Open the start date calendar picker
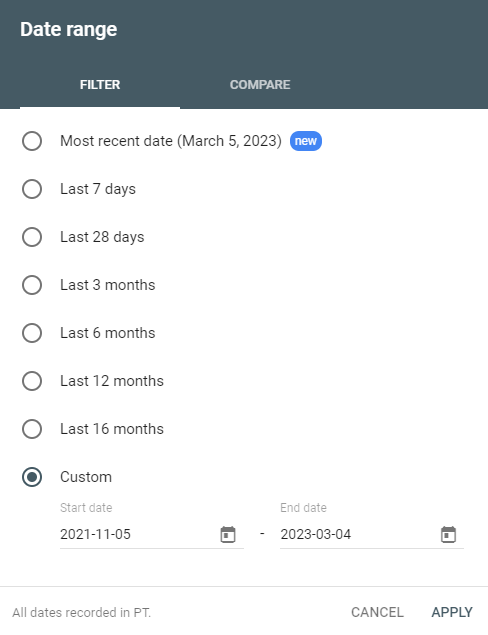488x635 pixels. pyautogui.click(x=228, y=534)
